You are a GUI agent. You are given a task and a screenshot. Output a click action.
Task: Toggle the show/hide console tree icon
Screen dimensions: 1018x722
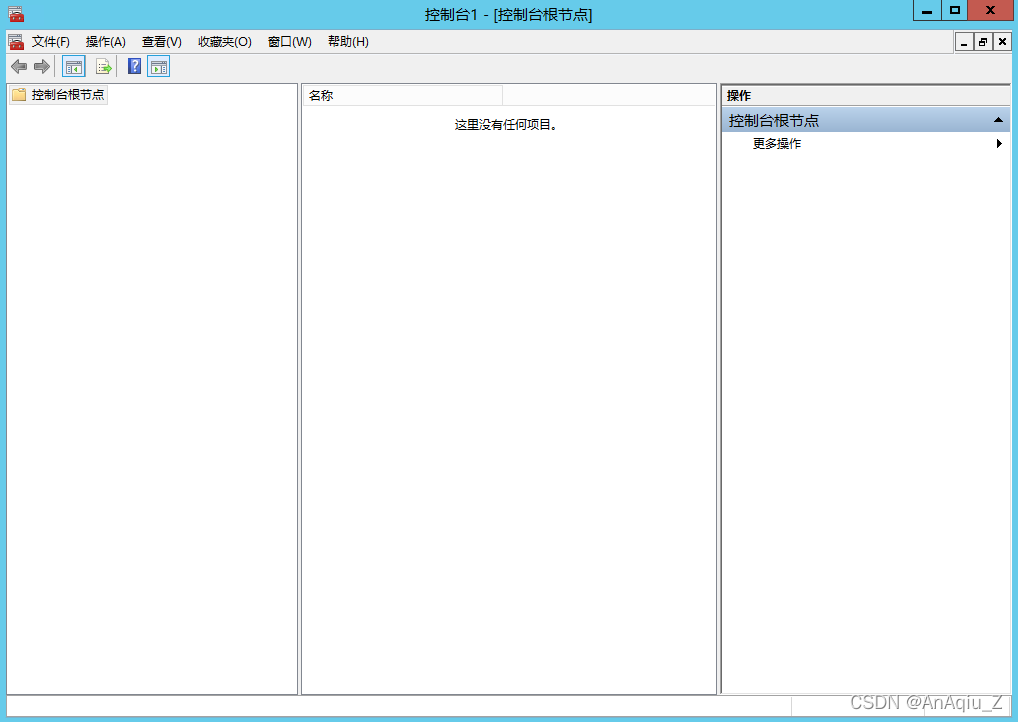coord(73,66)
